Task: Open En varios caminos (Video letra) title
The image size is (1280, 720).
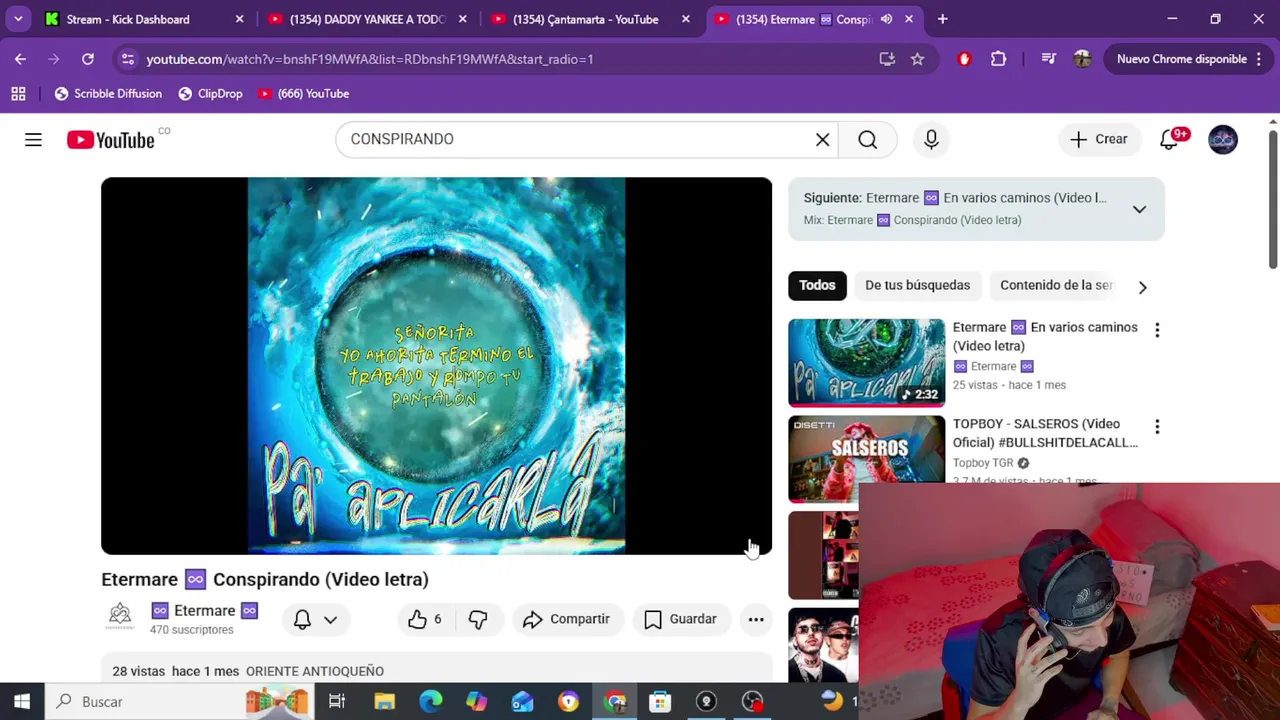Action: [x=1045, y=336]
